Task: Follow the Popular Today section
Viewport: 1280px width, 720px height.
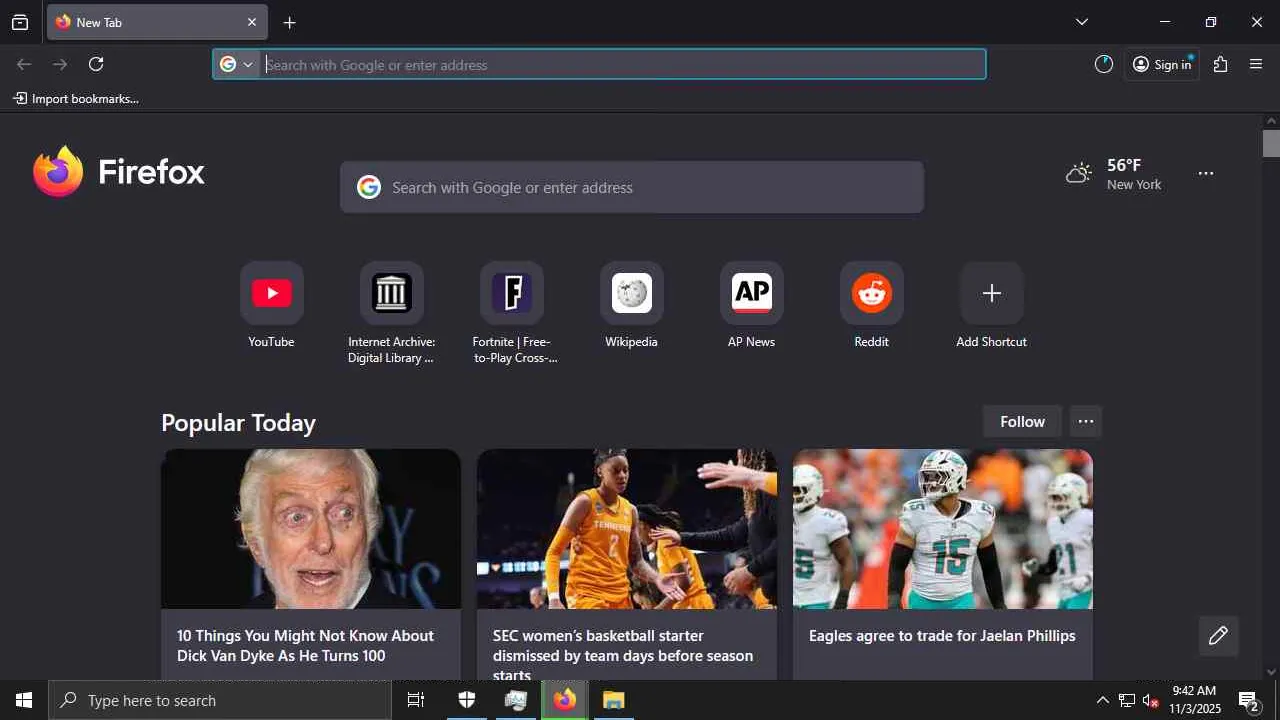Action: coord(1022,422)
